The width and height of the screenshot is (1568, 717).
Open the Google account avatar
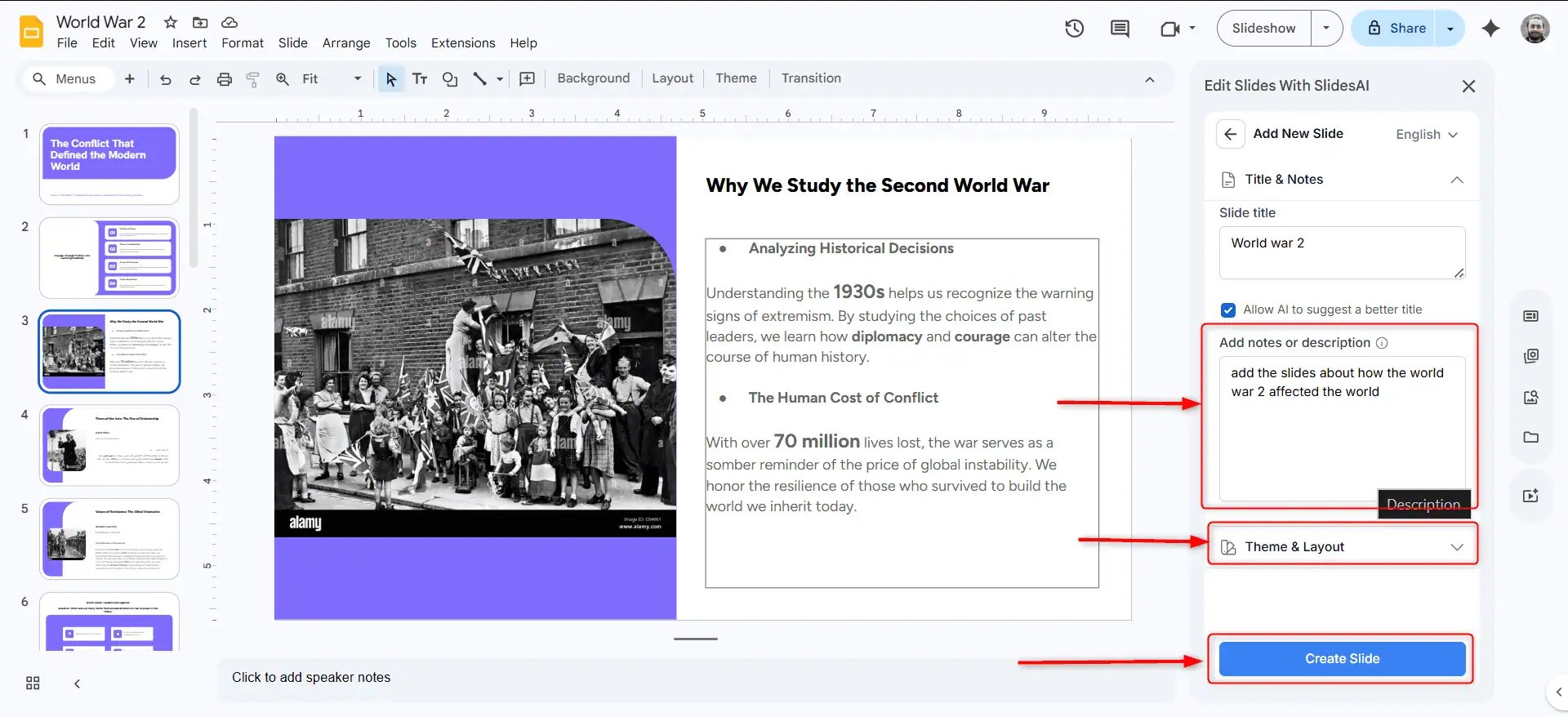point(1535,29)
